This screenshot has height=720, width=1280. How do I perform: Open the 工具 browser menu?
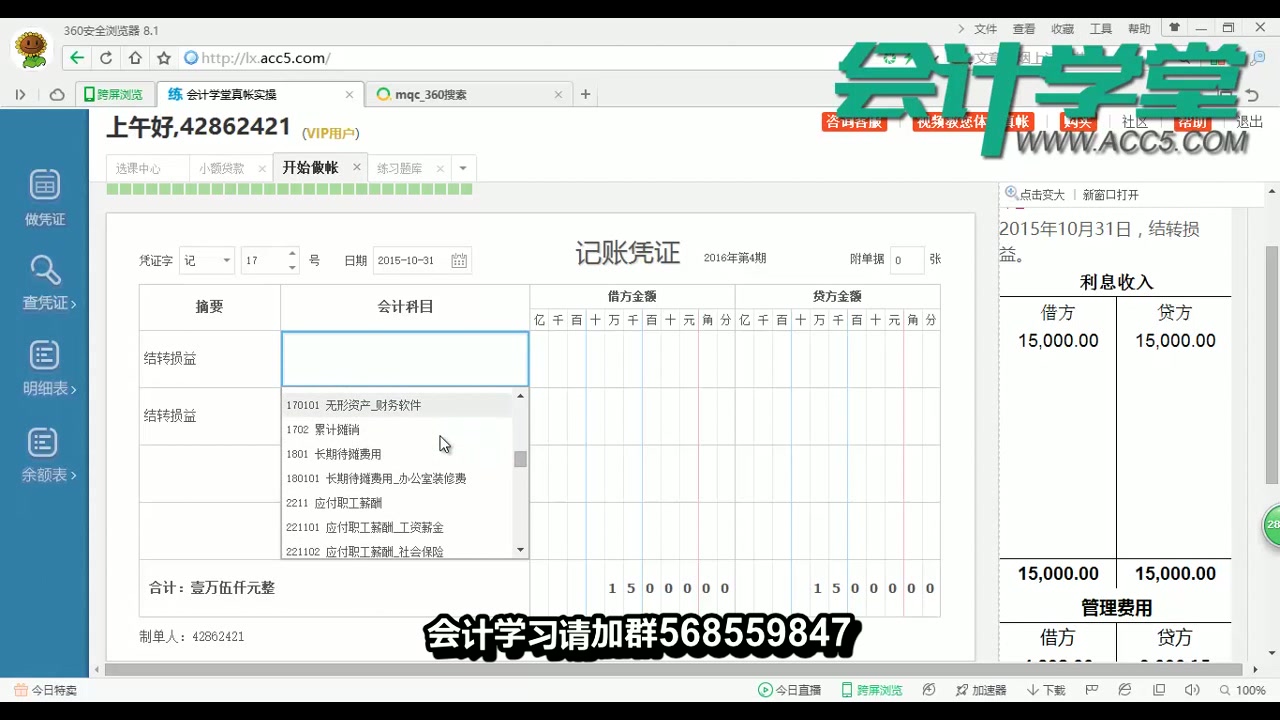(x=1101, y=29)
